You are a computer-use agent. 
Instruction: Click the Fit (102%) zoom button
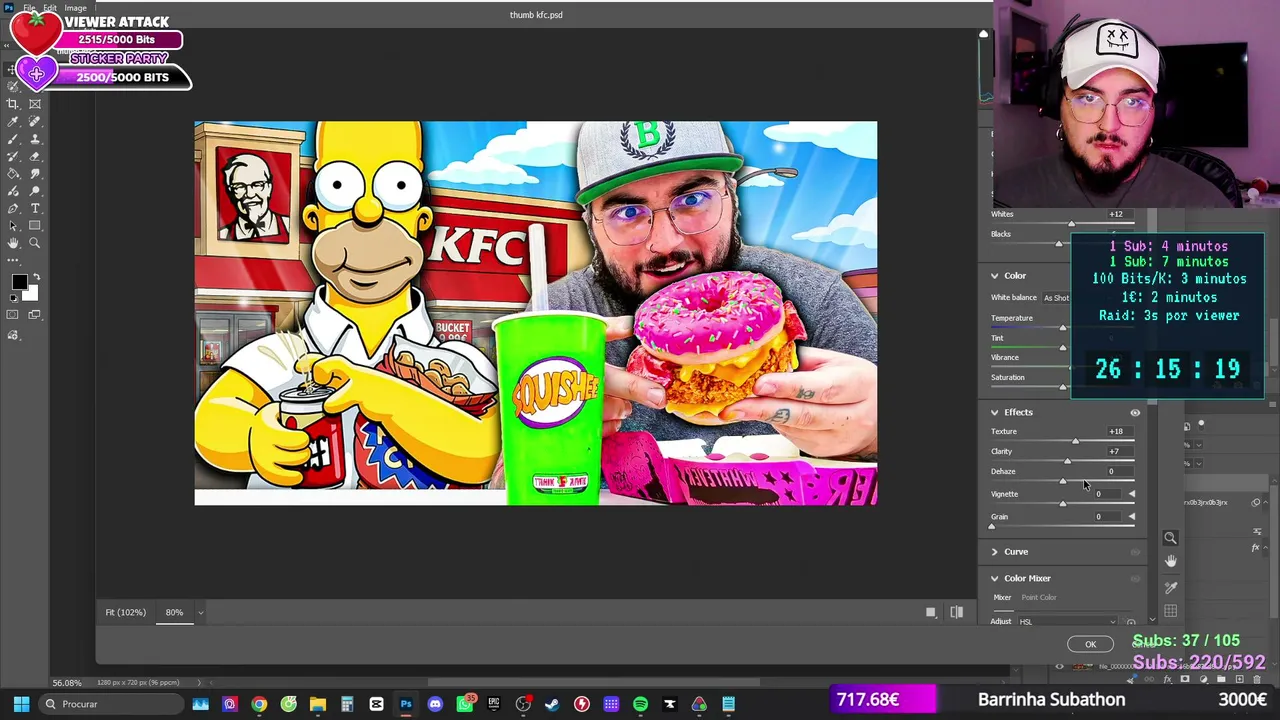point(125,612)
